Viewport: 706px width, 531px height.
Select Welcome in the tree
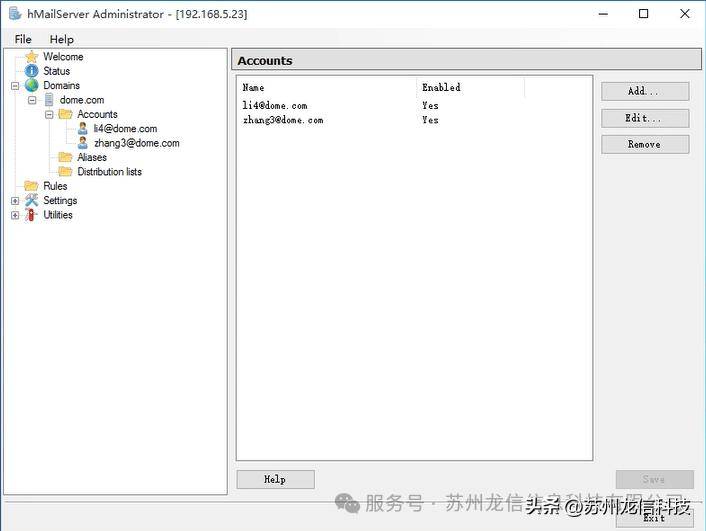[x=63, y=57]
